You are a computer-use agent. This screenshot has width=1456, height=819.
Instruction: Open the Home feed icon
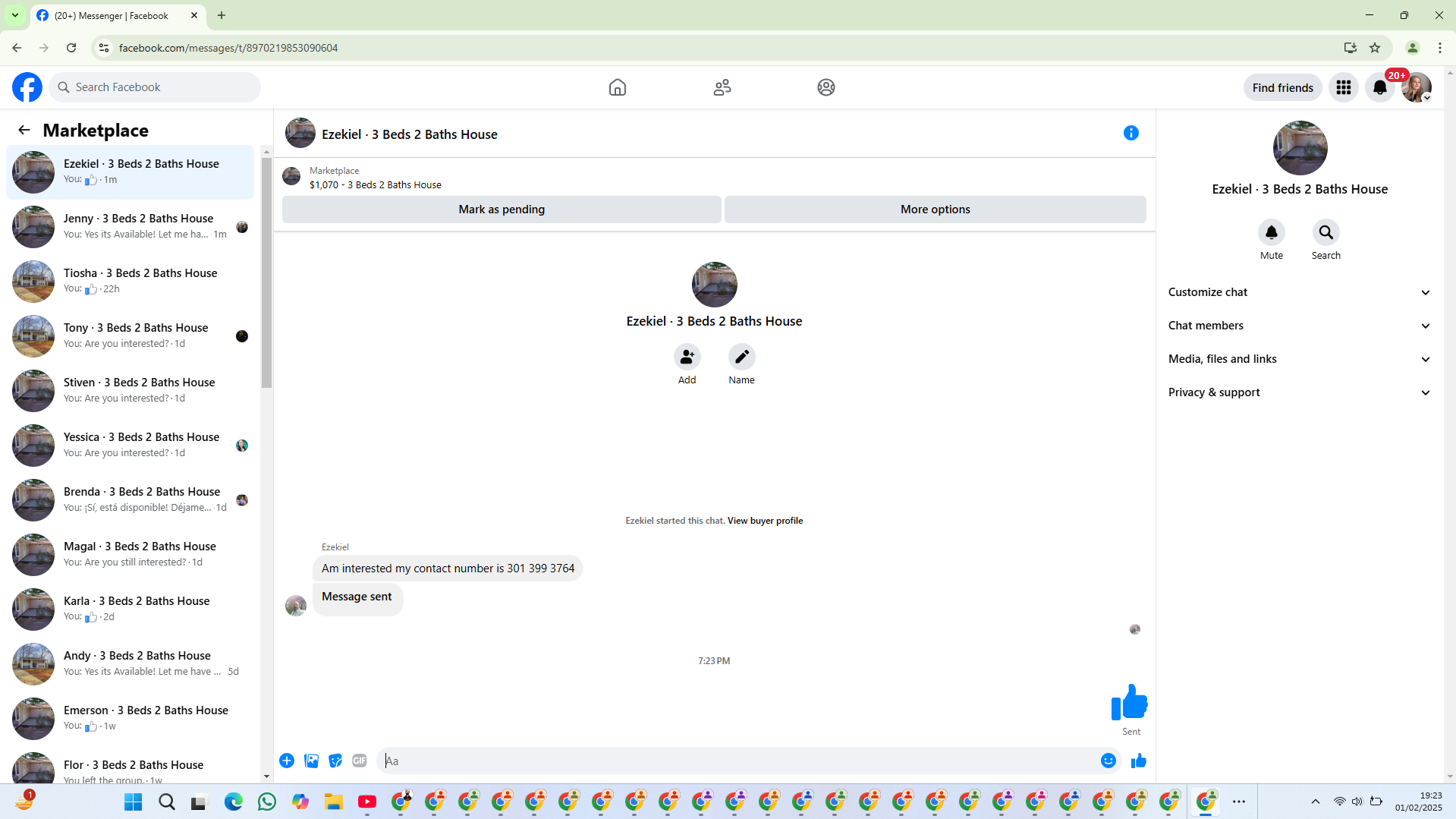618,87
